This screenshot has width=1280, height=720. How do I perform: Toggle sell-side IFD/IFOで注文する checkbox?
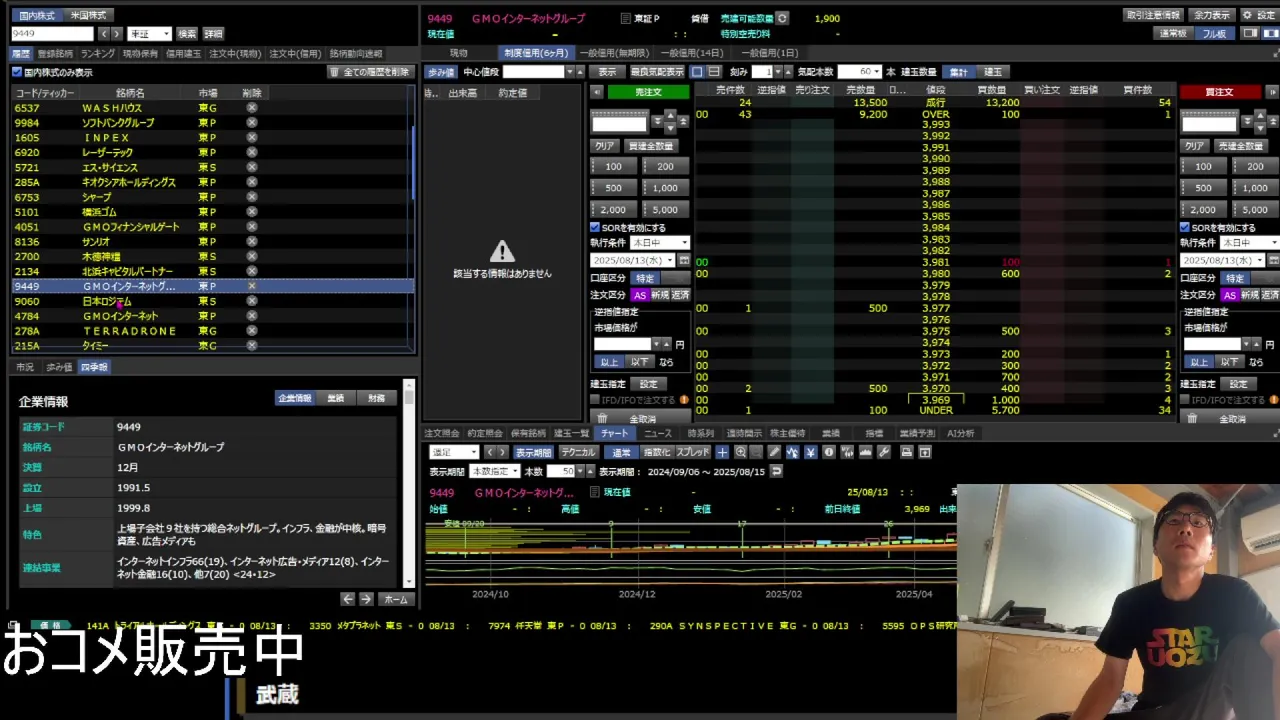click(x=595, y=400)
